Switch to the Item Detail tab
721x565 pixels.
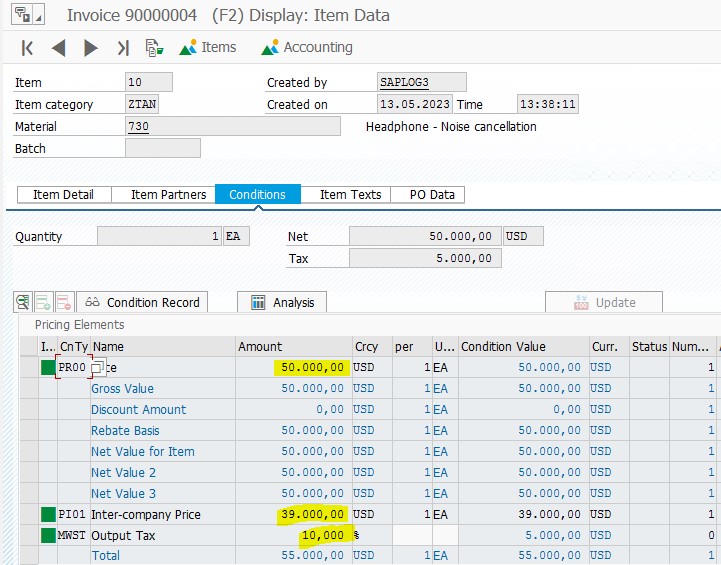click(64, 194)
